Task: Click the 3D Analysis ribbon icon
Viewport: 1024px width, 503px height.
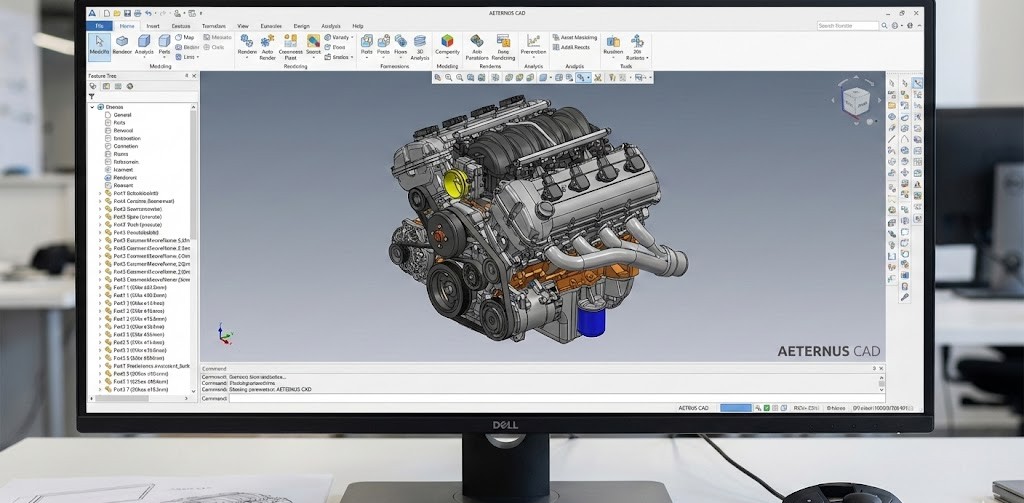Action: tap(418, 42)
